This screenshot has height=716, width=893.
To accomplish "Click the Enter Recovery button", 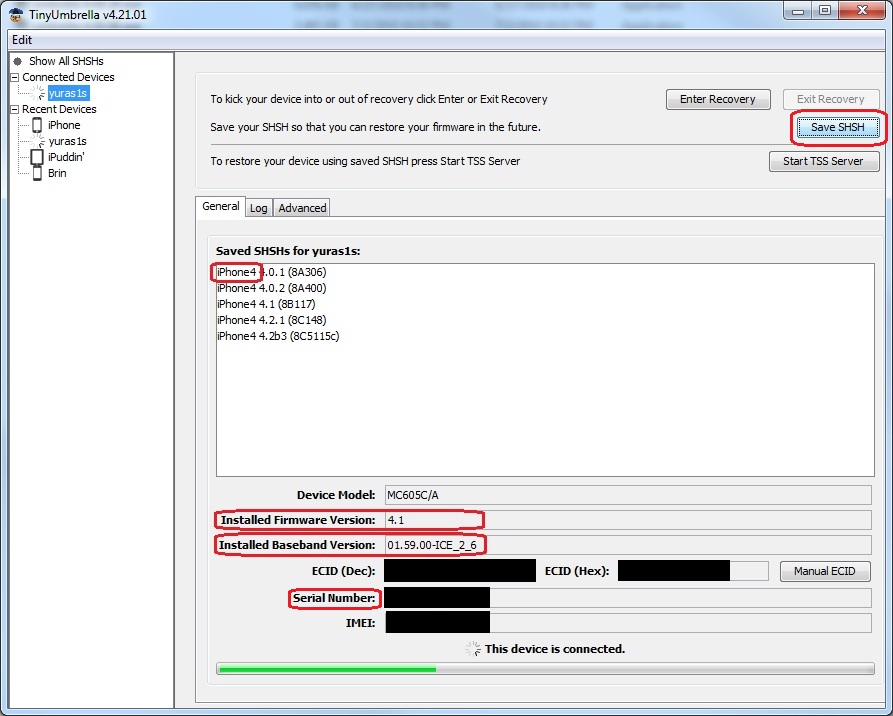I will point(718,99).
